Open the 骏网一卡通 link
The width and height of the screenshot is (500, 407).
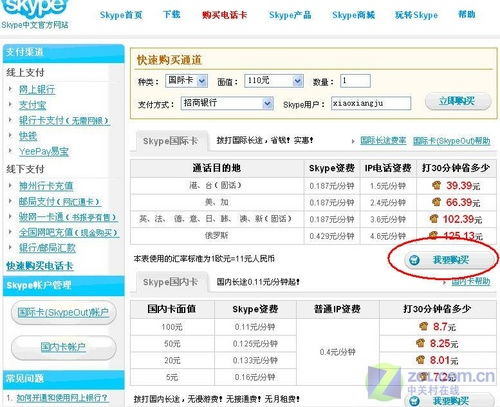(68, 217)
